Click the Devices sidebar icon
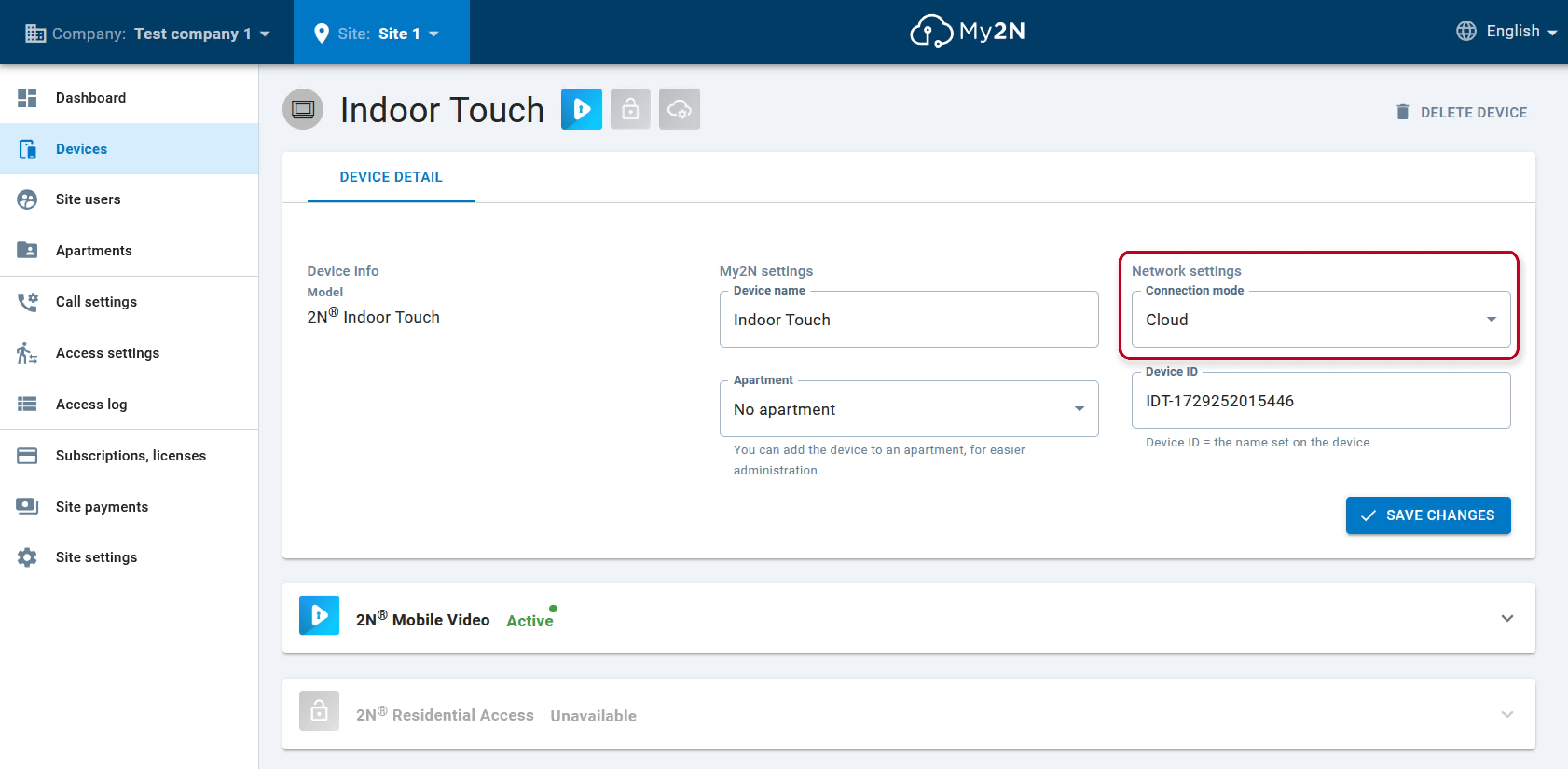This screenshot has height=769, width=1568. (x=28, y=149)
